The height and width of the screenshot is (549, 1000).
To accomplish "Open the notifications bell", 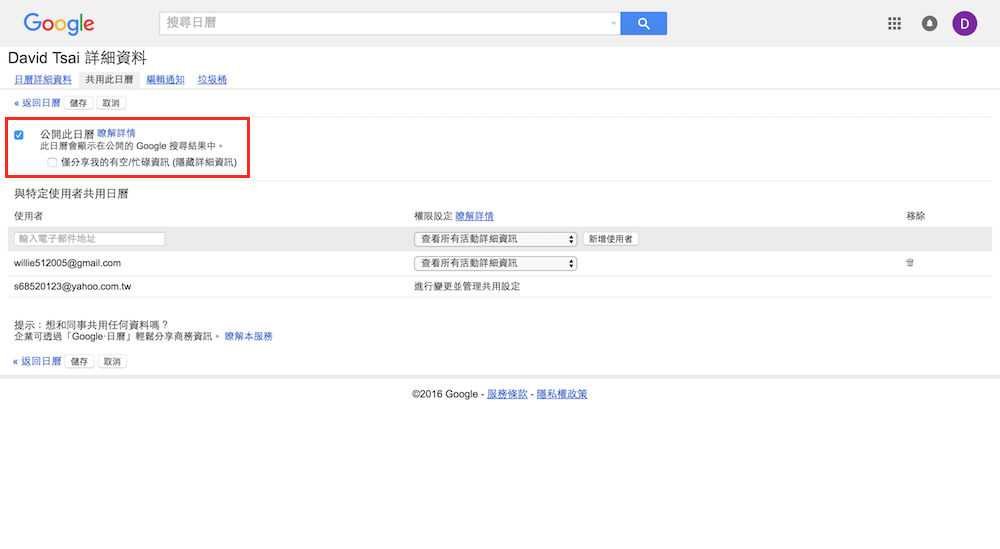I will pyautogui.click(x=929, y=24).
